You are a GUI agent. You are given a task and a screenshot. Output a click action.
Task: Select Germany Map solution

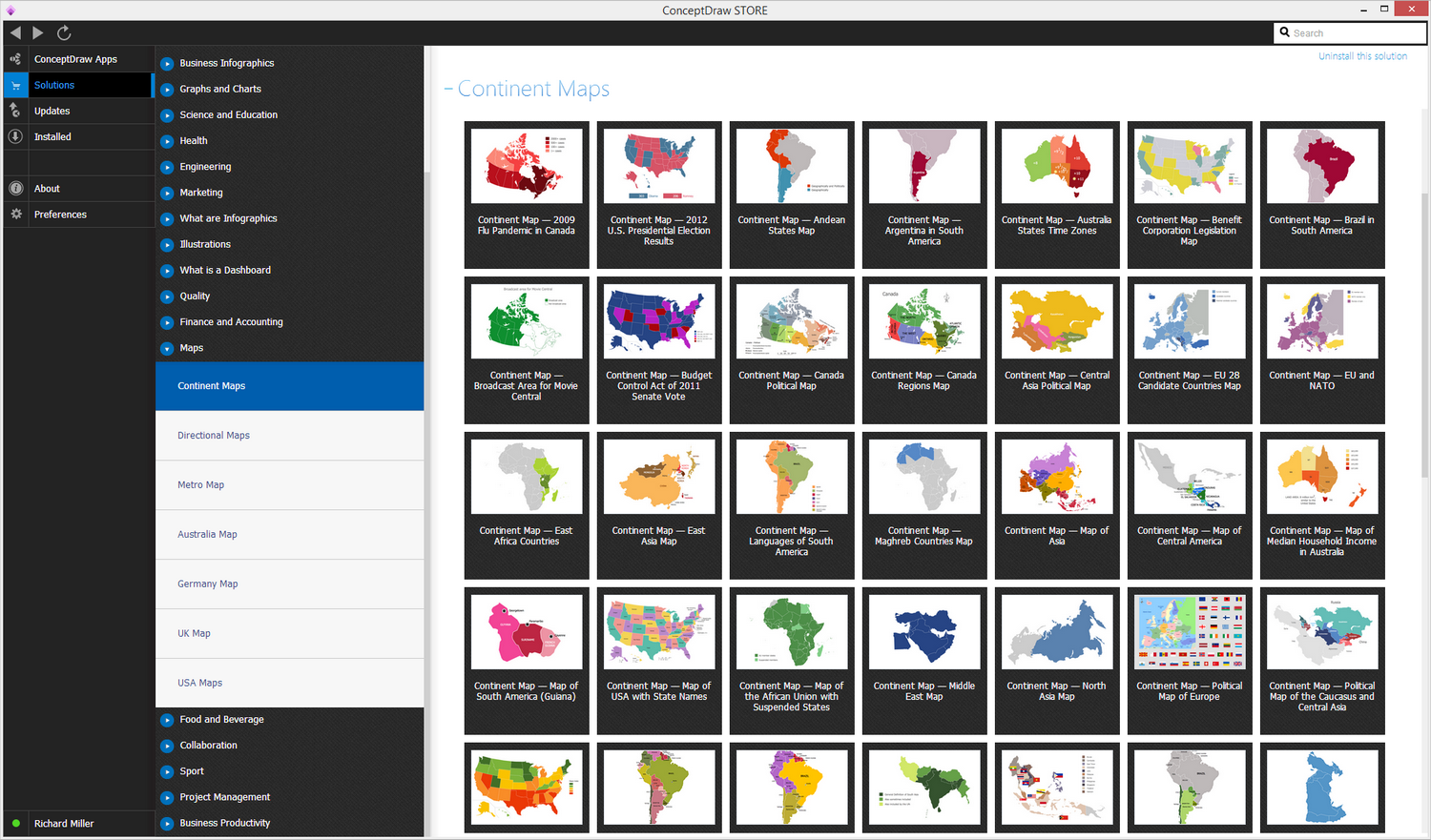pyautogui.click(x=289, y=584)
